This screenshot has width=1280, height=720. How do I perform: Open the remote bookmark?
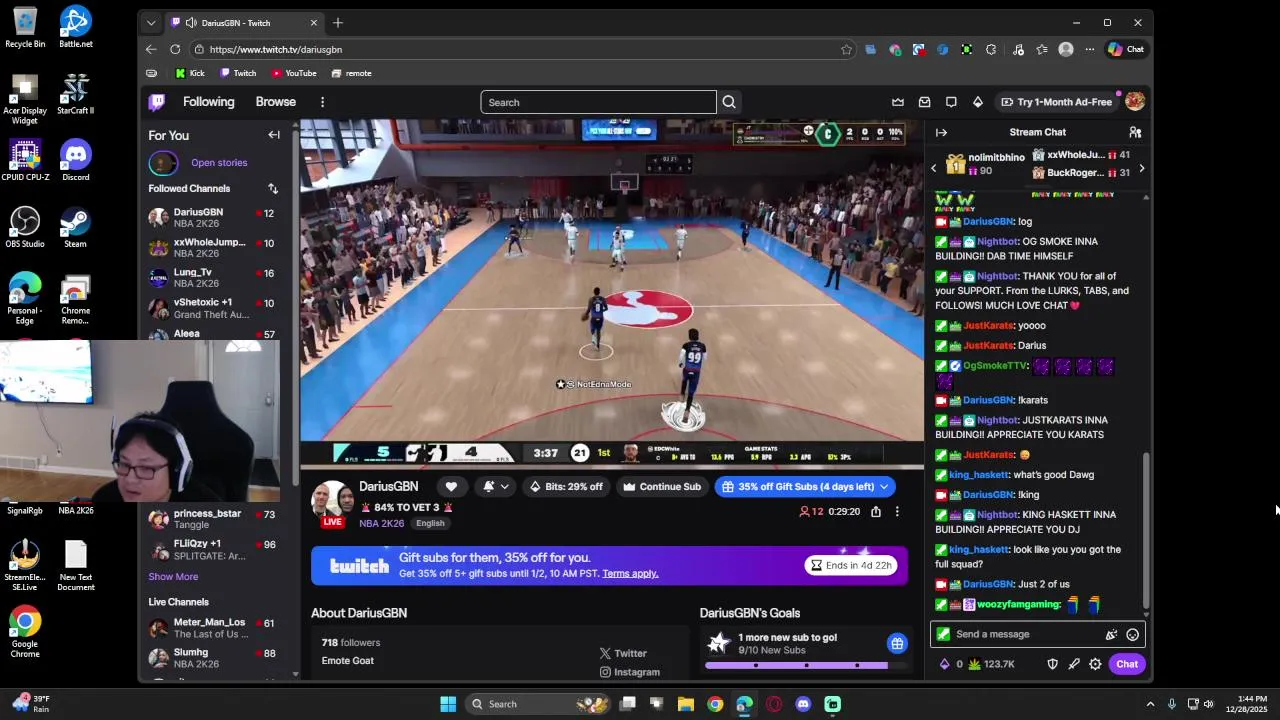coord(351,73)
